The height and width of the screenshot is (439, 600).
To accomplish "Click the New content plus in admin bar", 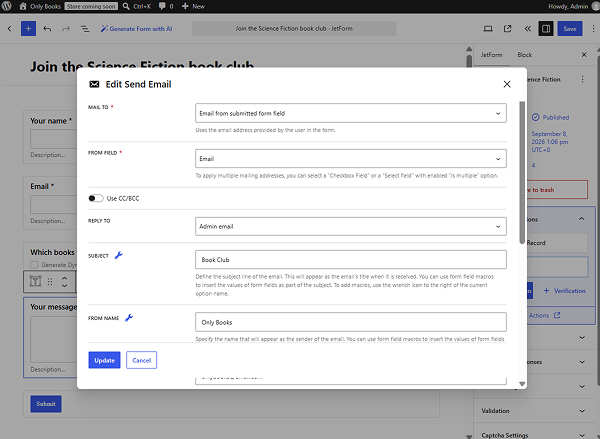I will point(193,6).
